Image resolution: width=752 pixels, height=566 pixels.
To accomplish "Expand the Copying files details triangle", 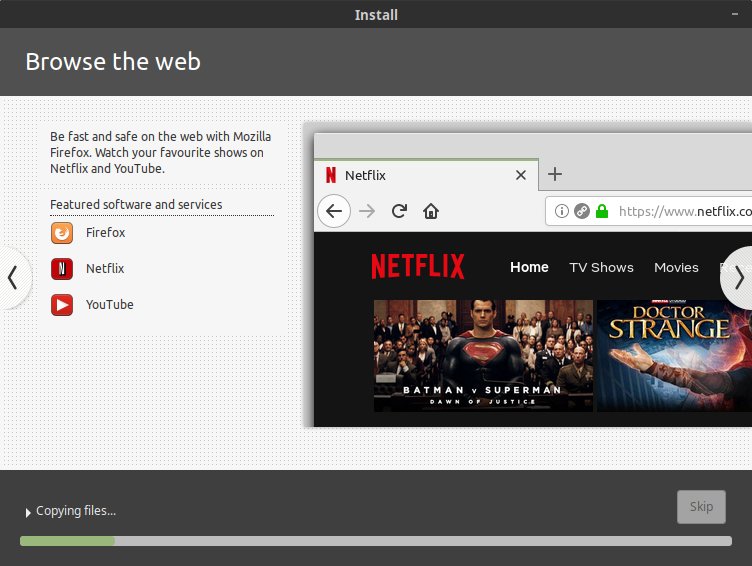I will [x=28, y=512].
